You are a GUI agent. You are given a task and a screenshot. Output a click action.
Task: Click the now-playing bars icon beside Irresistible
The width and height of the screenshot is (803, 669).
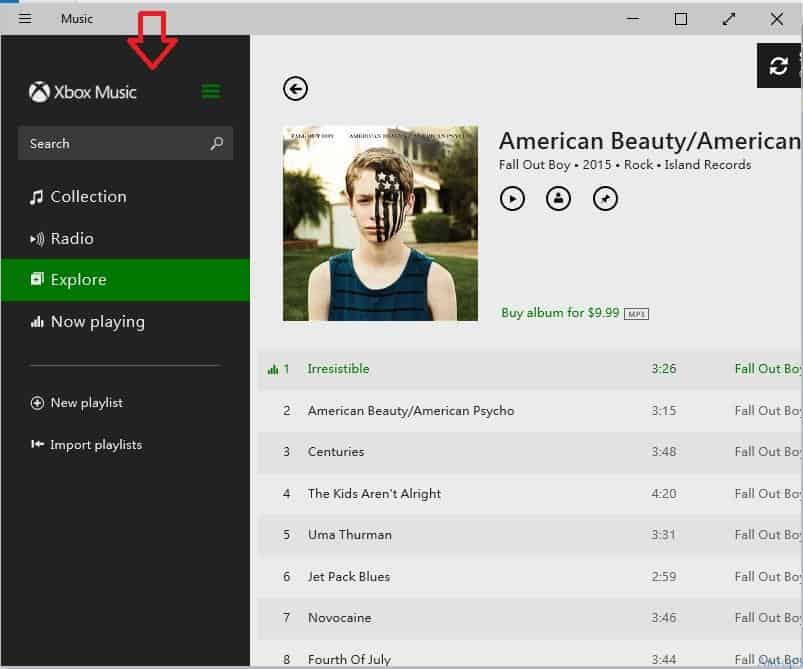272,369
